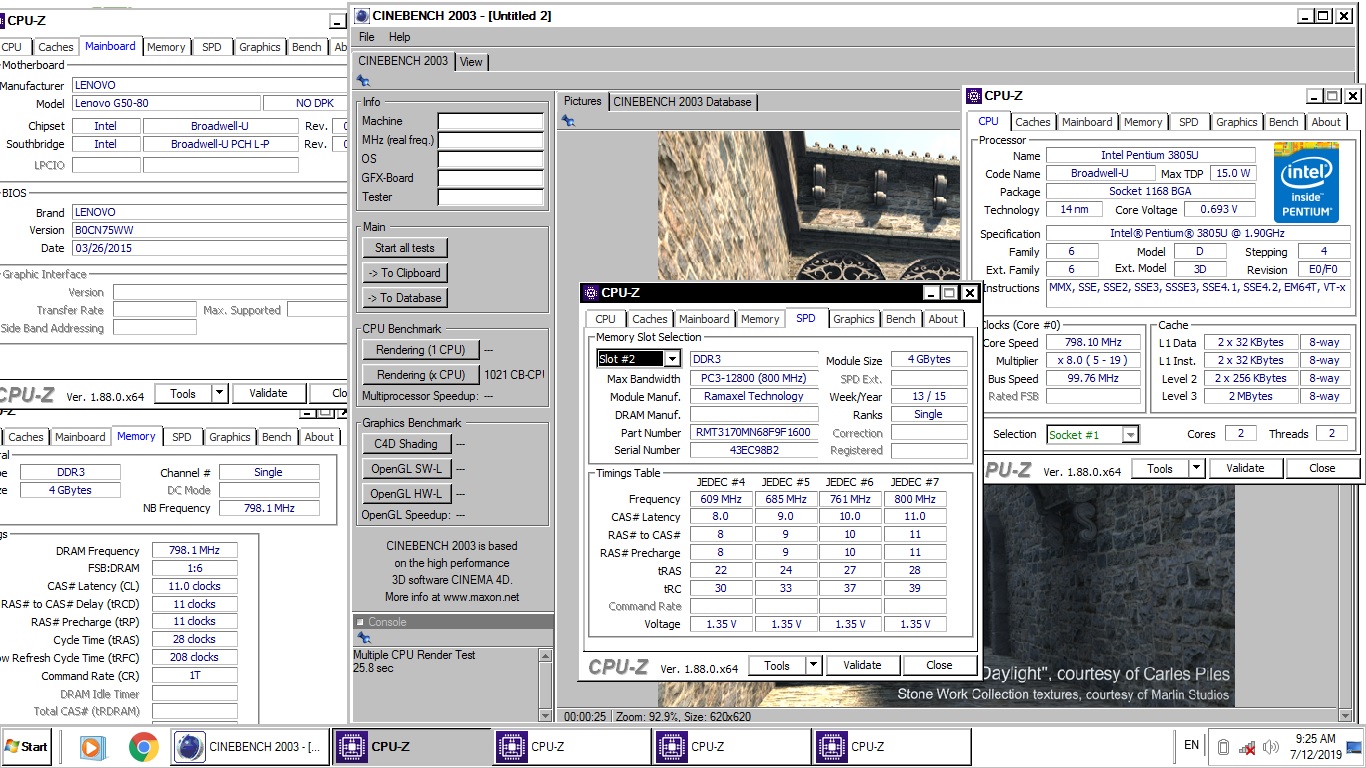Viewport: 1366px width, 768px height.
Task: Switch to the CINEBENCH 2003 taskbar item
Action: [251, 746]
